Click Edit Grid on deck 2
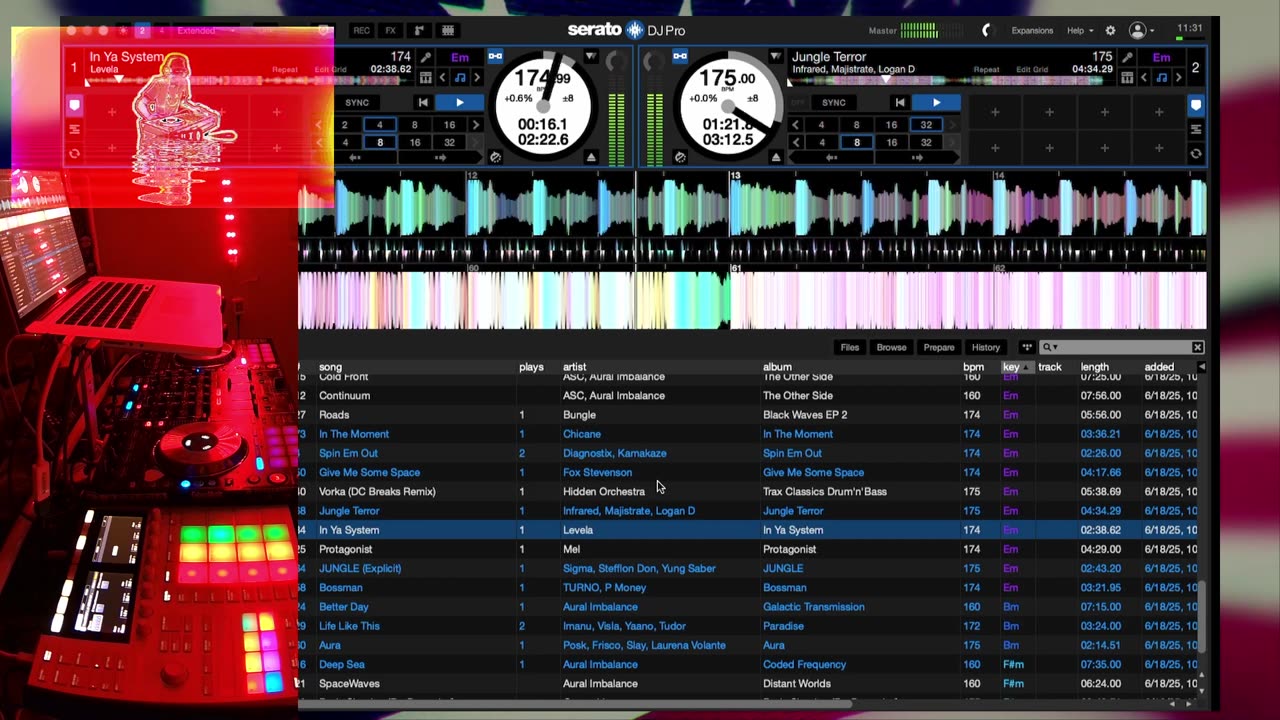The height and width of the screenshot is (720, 1280). coord(1032,70)
